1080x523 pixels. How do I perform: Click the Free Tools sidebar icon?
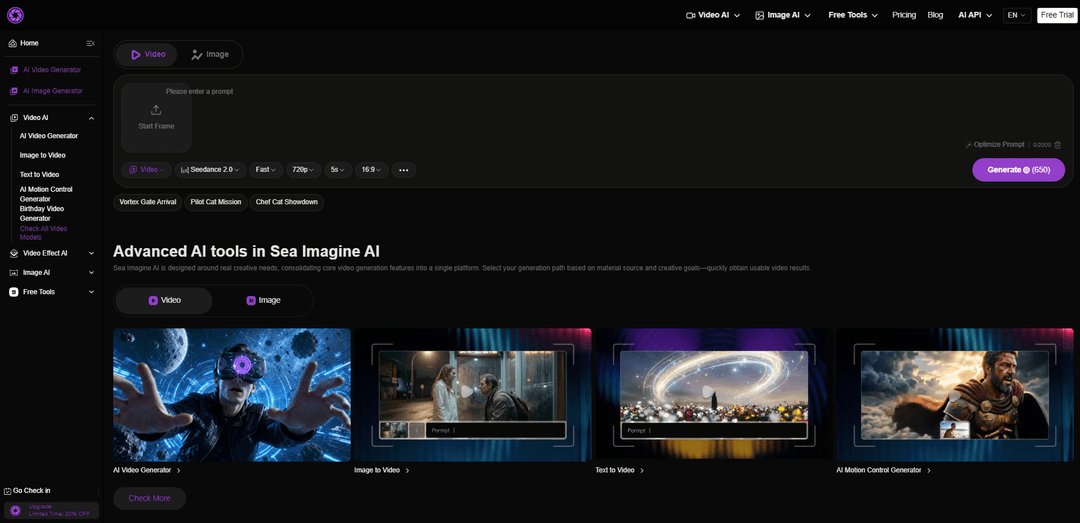[x=14, y=292]
